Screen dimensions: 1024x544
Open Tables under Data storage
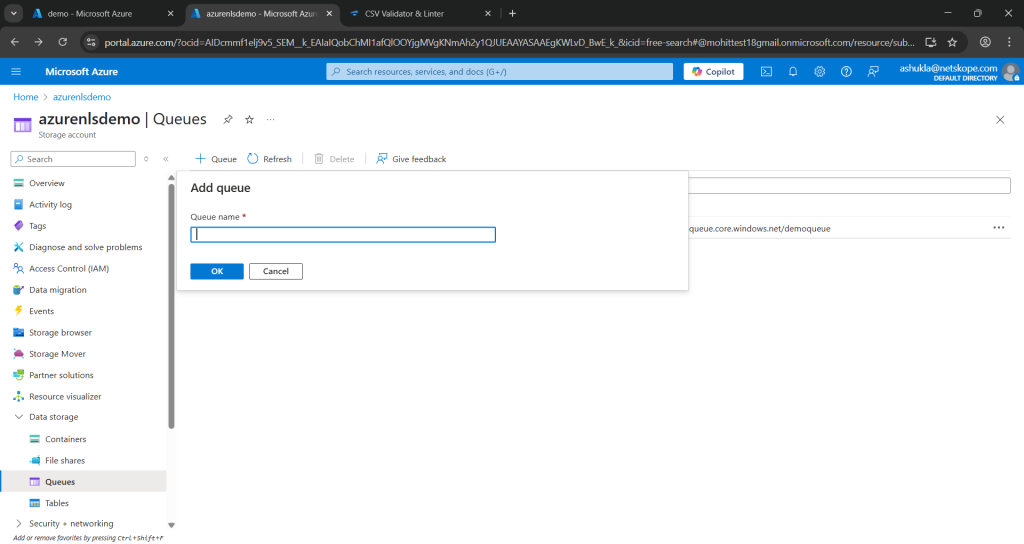(56, 504)
